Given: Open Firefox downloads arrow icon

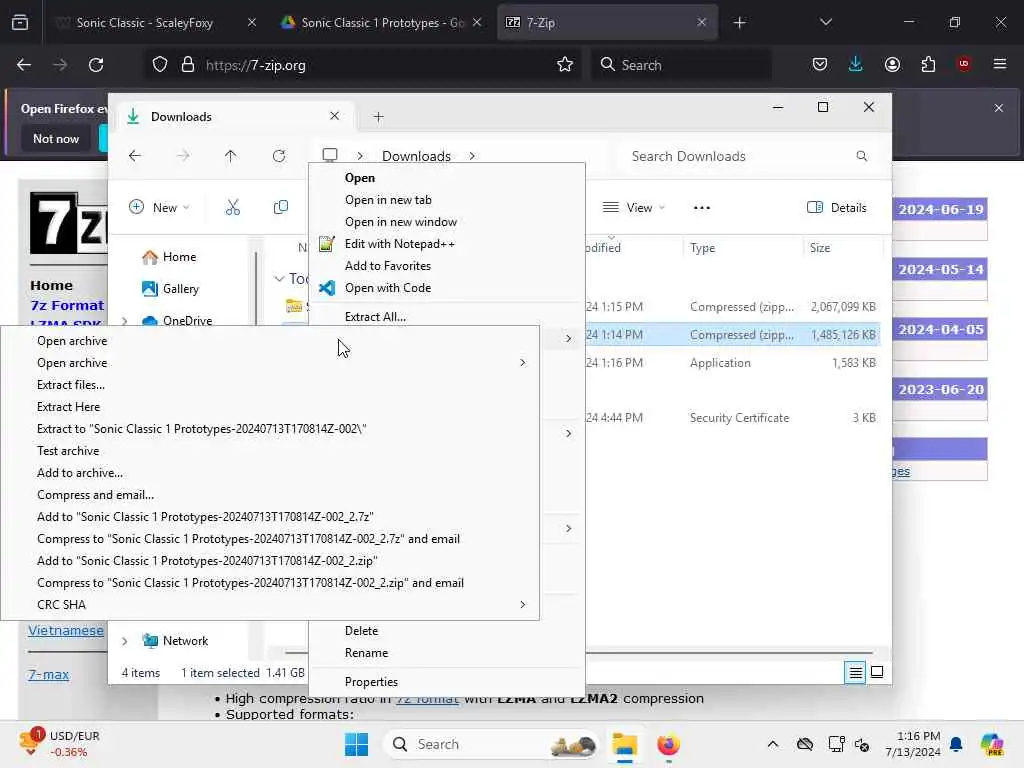Looking at the screenshot, I should coord(856,64).
